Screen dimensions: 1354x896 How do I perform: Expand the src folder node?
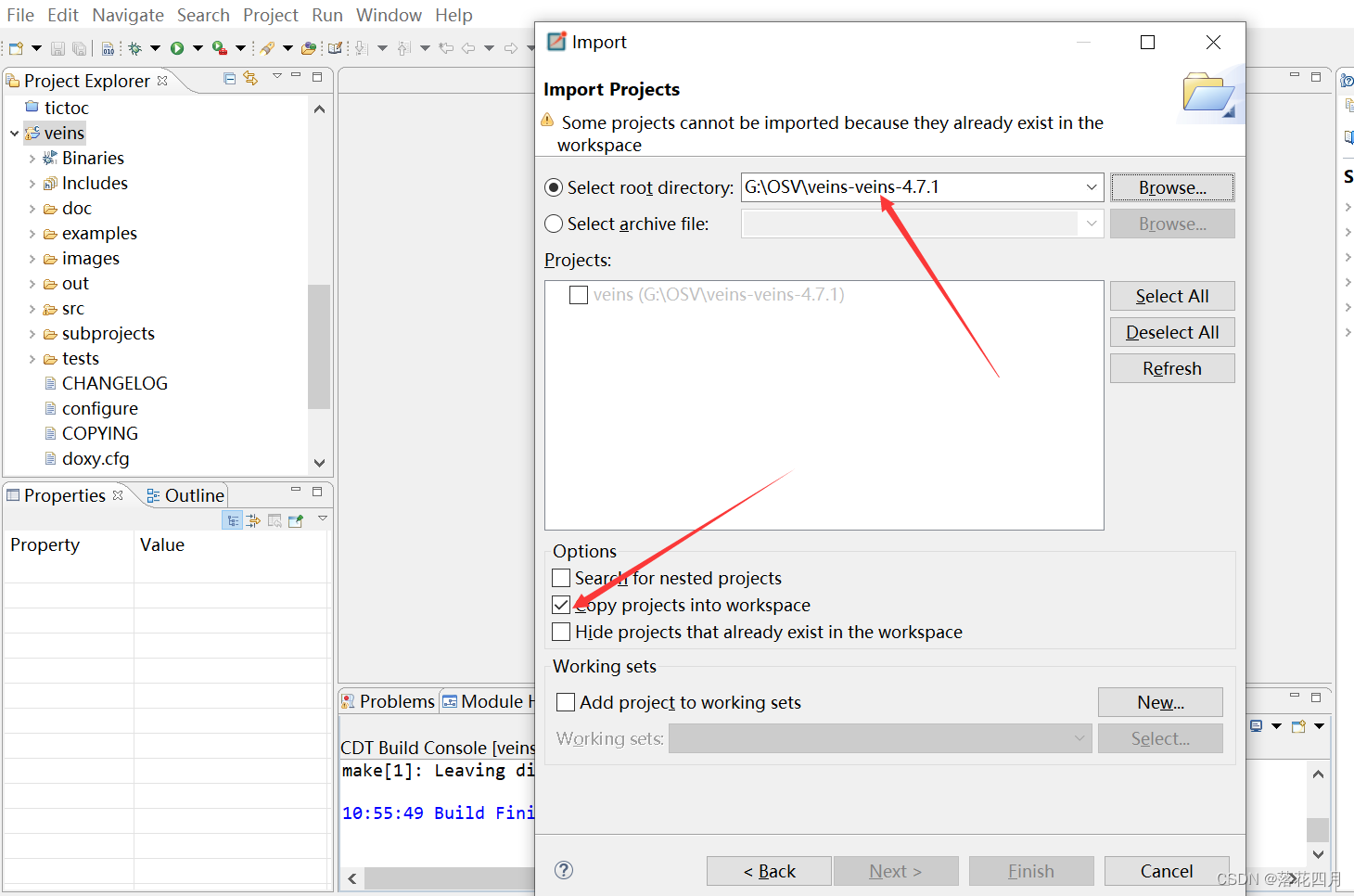(32, 309)
